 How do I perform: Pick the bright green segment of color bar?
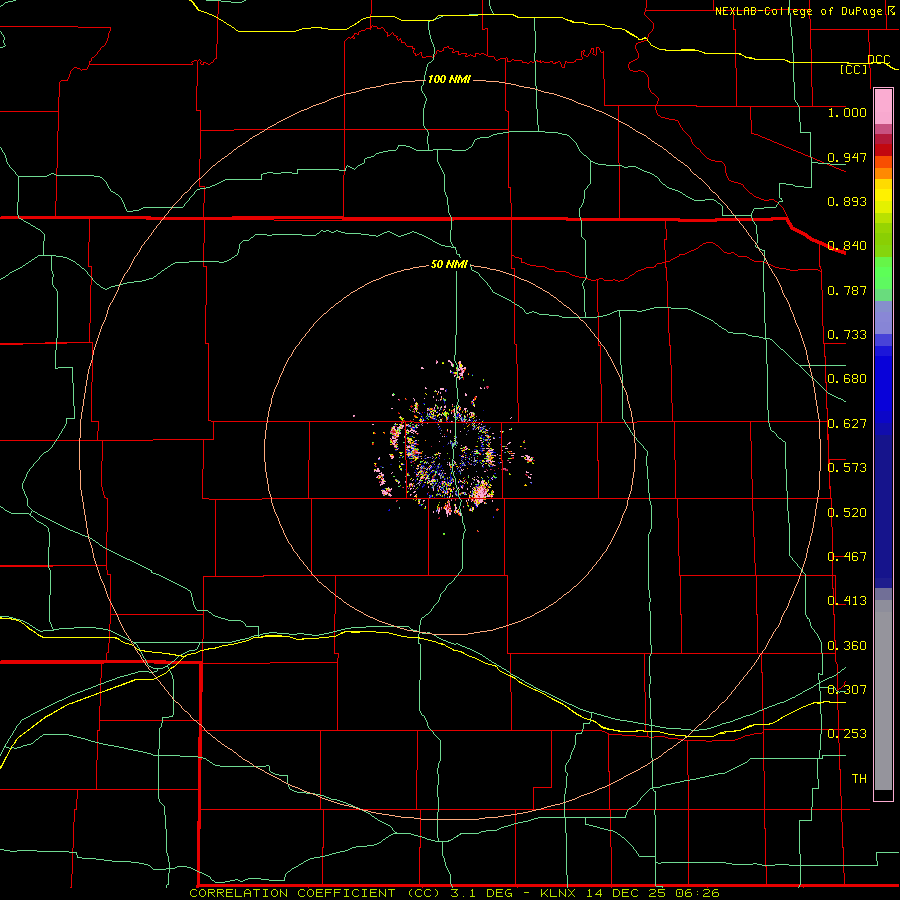[x=883, y=273]
